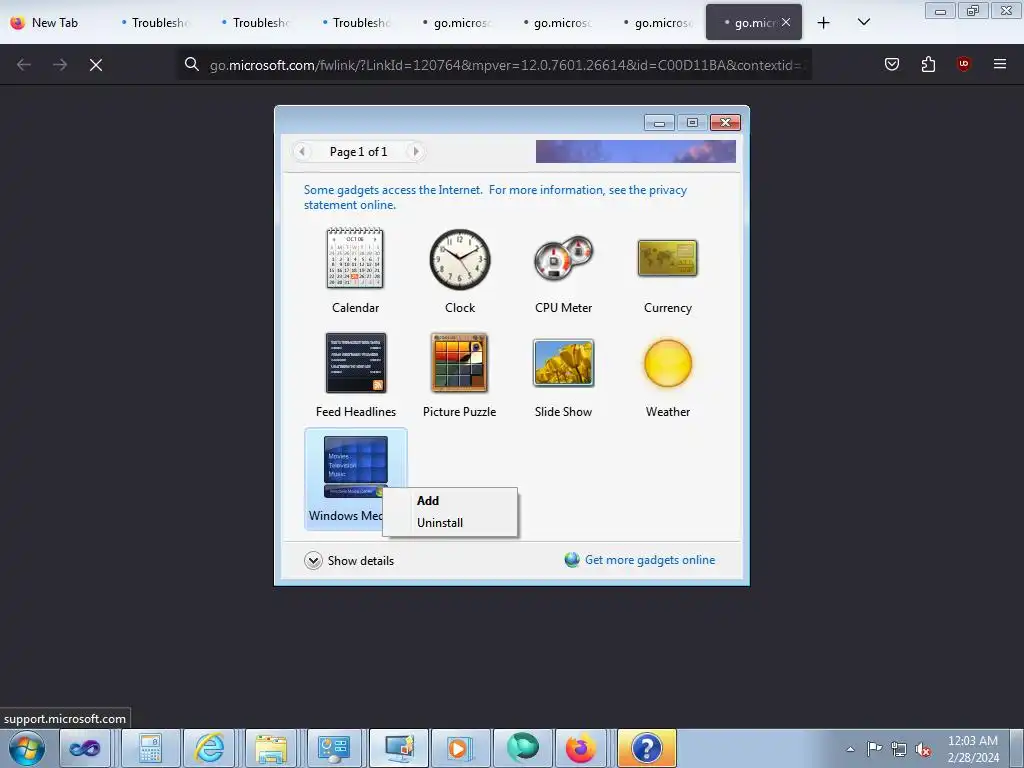Switch to the New Tab browser tab
1024x768 pixels.
[55, 23]
